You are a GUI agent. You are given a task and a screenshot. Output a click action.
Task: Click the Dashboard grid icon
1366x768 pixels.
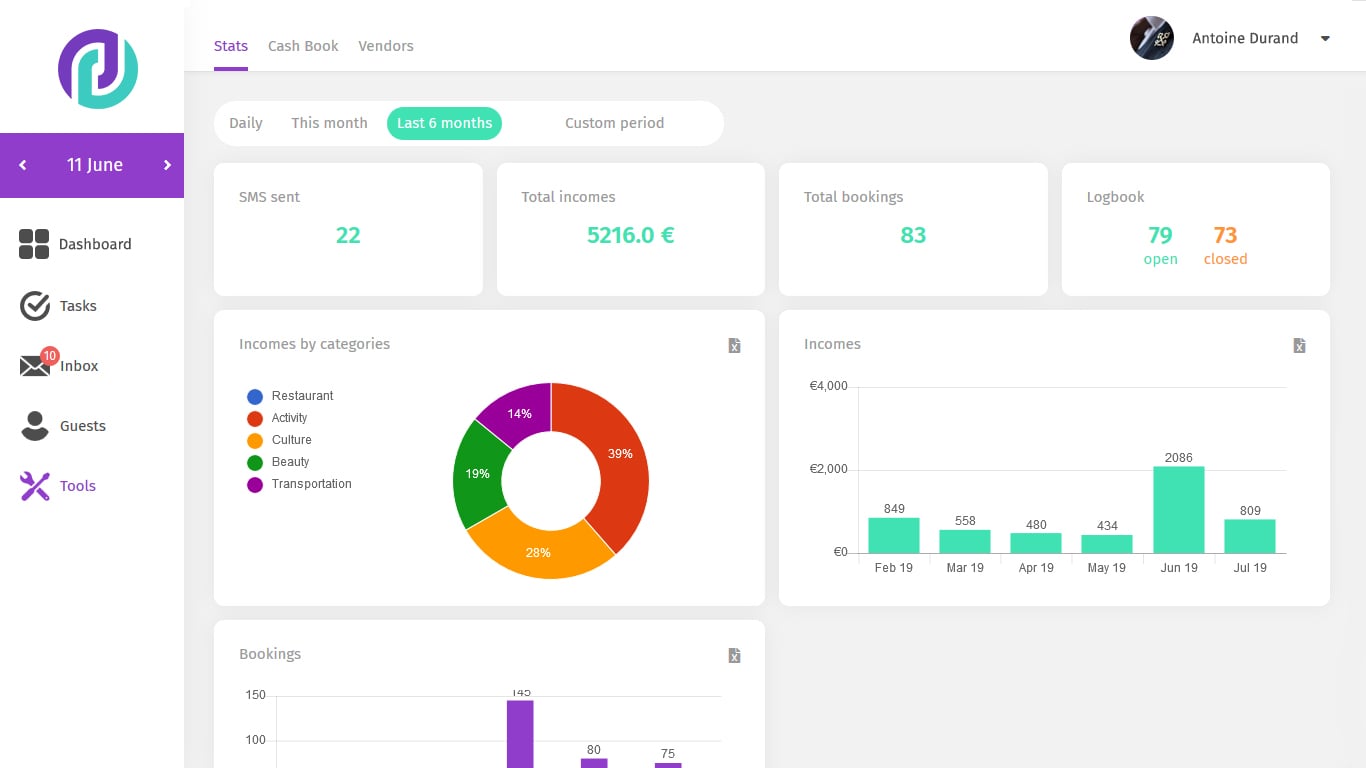tap(34, 244)
